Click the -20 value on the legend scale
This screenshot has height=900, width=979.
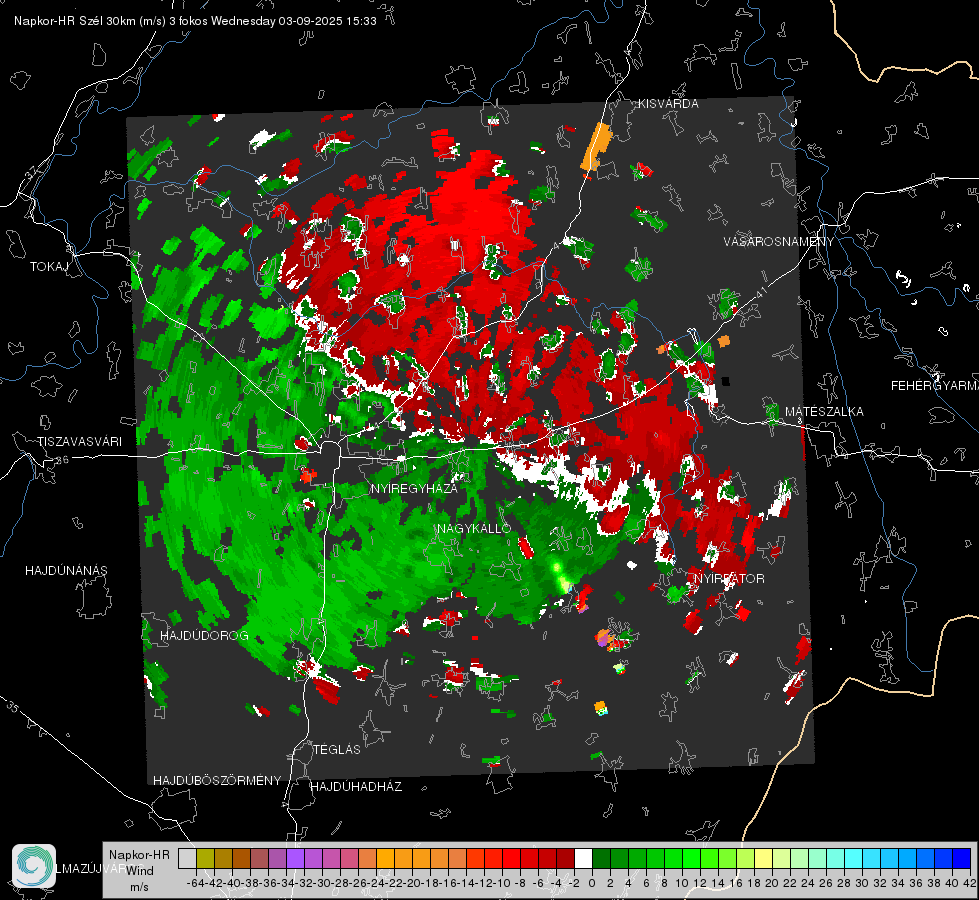tap(412, 884)
